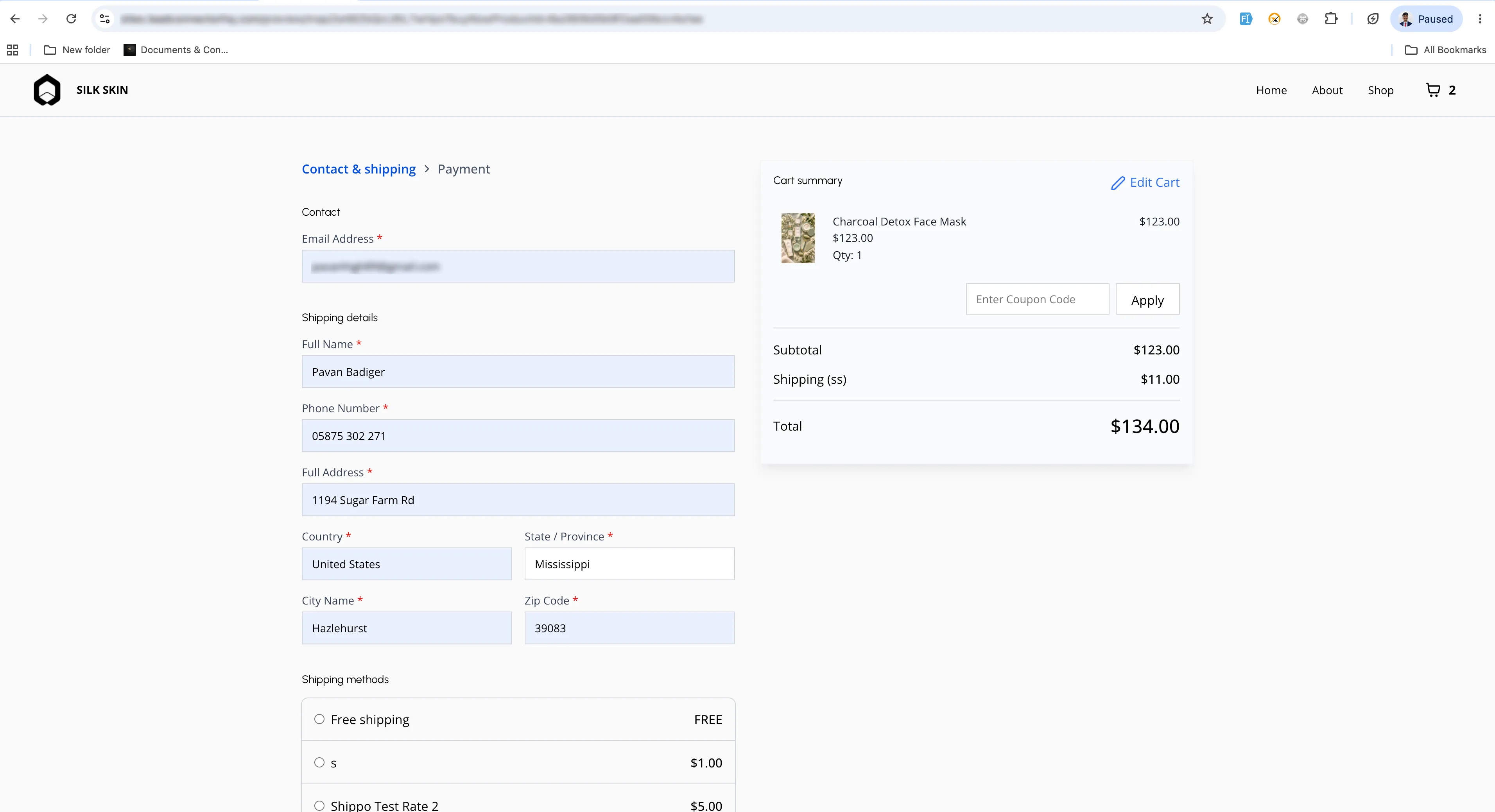Open the apps grid in bookmarks bar
Viewport: 1495px width, 812px height.
pyautogui.click(x=12, y=50)
